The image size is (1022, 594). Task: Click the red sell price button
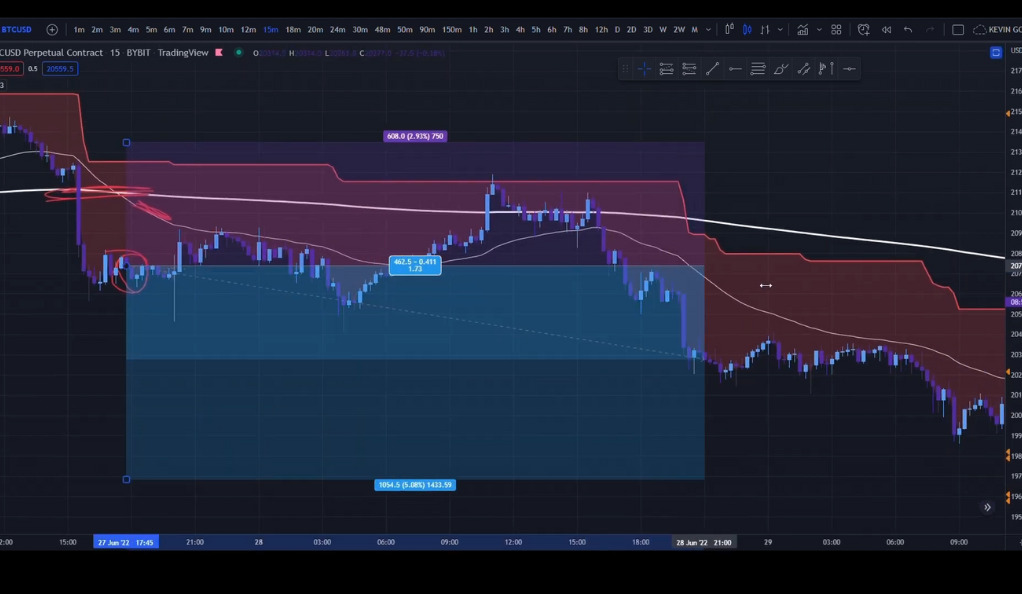[x=11, y=68]
